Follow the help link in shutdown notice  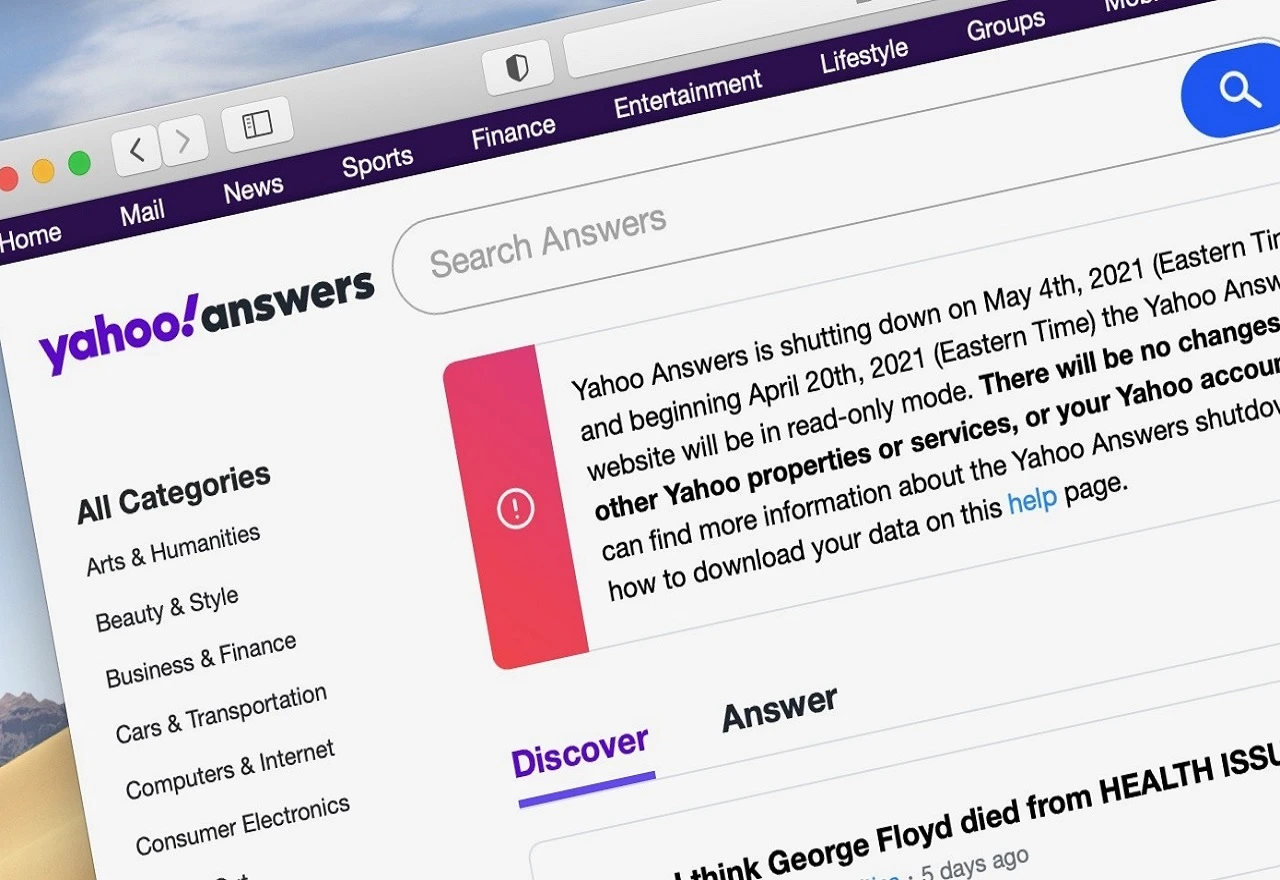[1032, 500]
